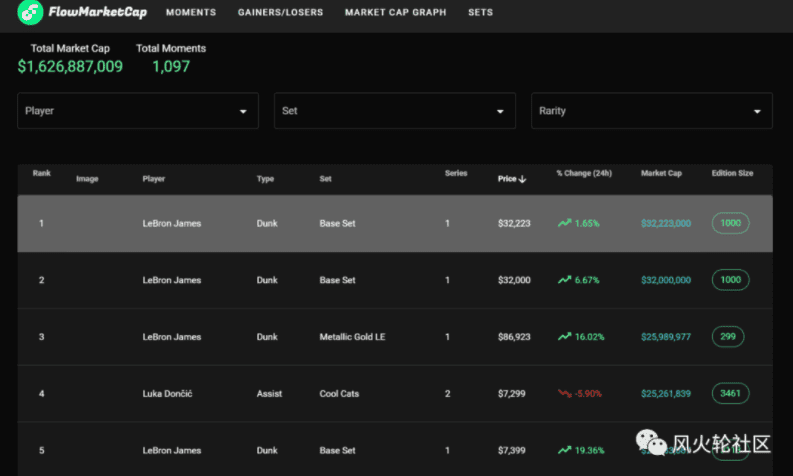Click Cool Cats set cell
Screen dimensions: 793x476
339,394
